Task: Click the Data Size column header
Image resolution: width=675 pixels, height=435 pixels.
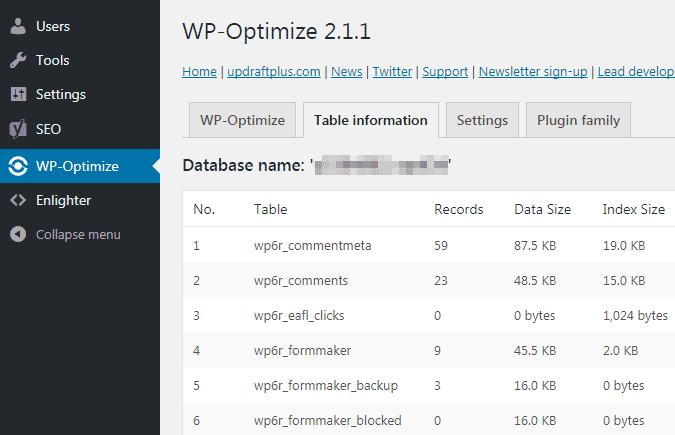Action: click(542, 209)
